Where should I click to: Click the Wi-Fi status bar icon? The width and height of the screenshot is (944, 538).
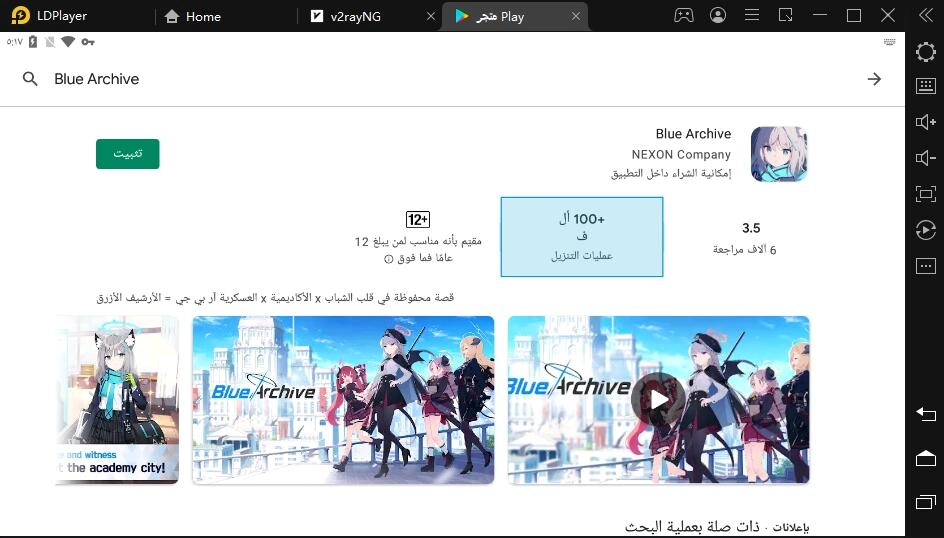point(68,42)
